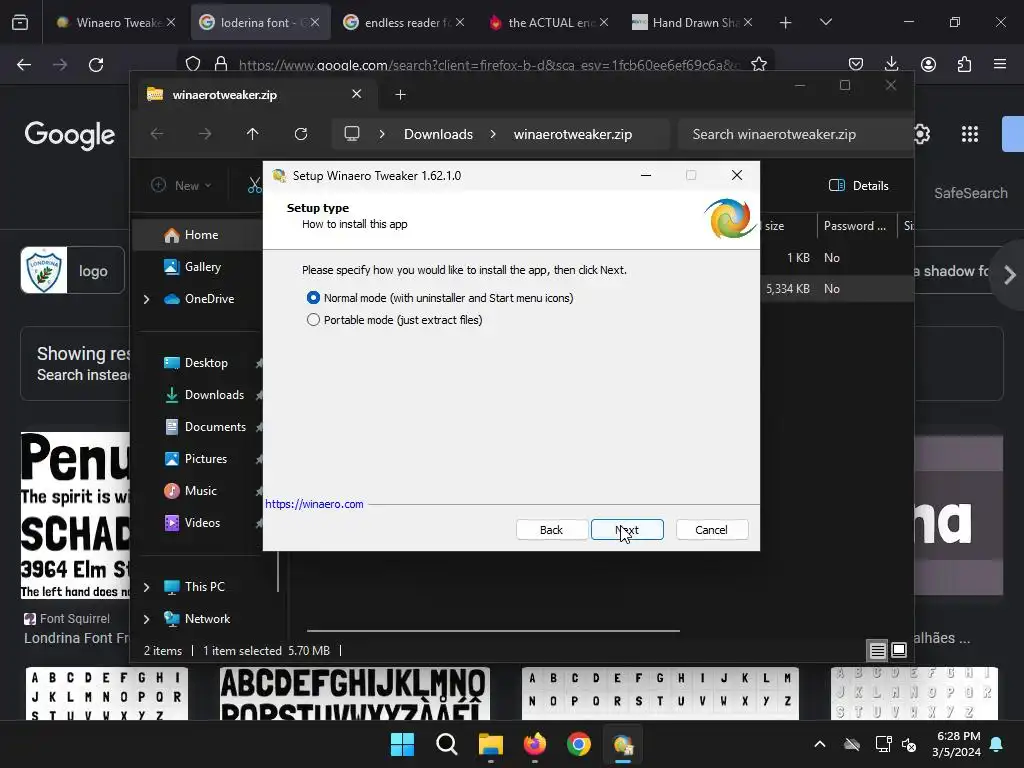Screen dimensions: 1024x768
Task: Open Gallery in Explorer sidebar
Action: pos(202,266)
